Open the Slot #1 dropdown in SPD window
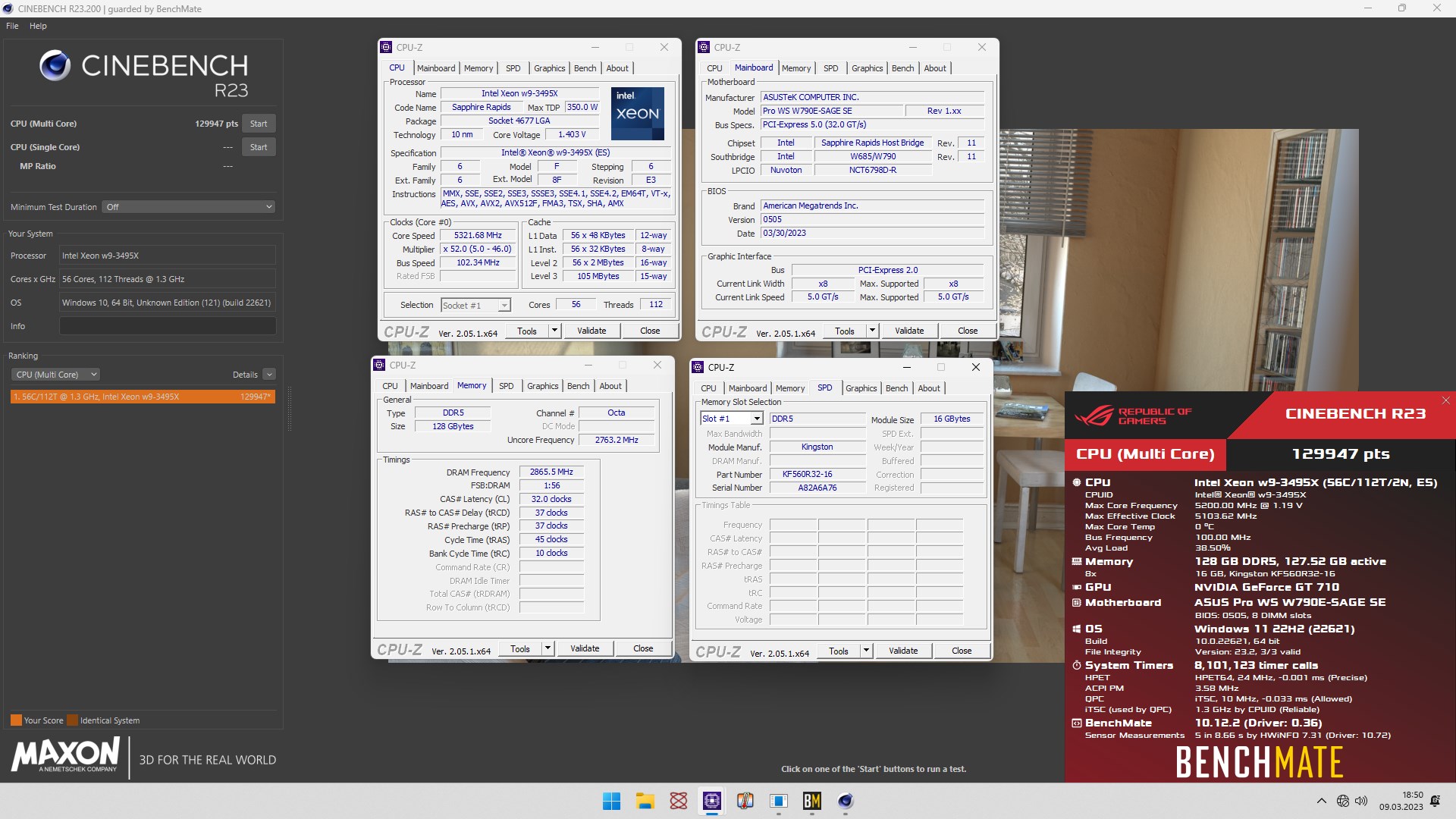Screen dimensions: 1456x819 coord(731,419)
